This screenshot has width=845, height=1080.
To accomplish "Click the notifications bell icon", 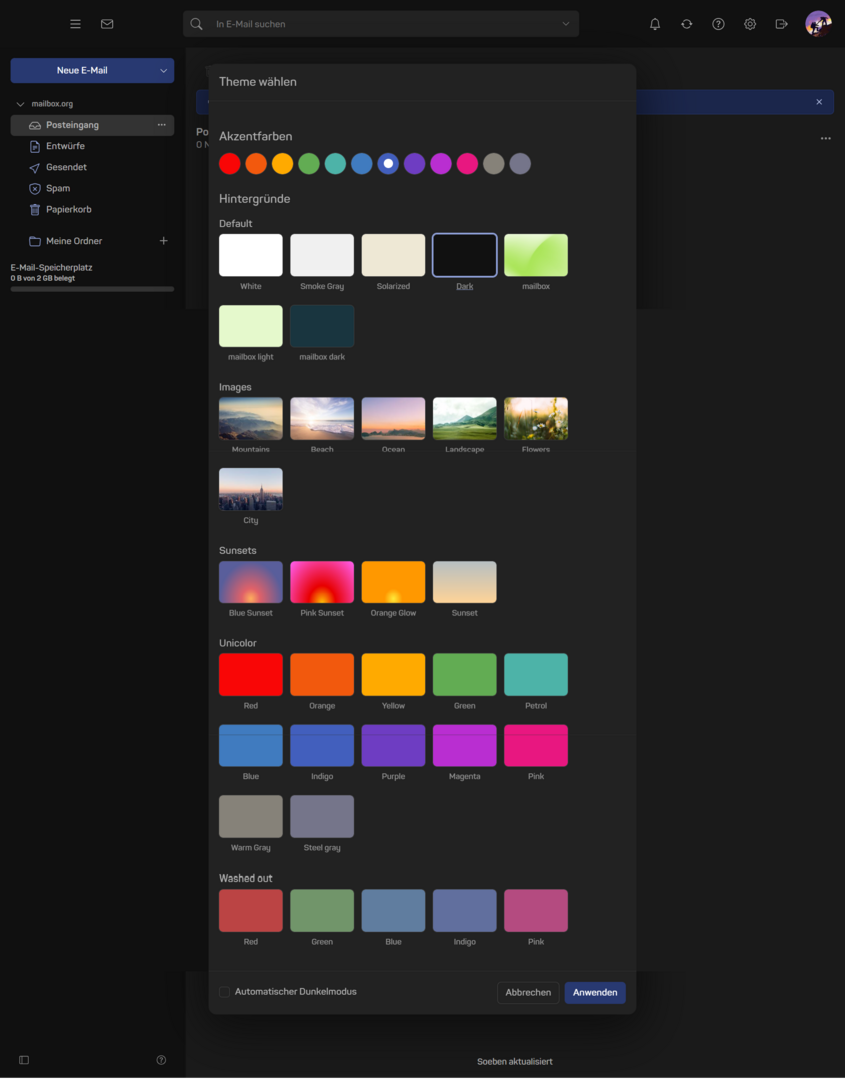I will (655, 24).
